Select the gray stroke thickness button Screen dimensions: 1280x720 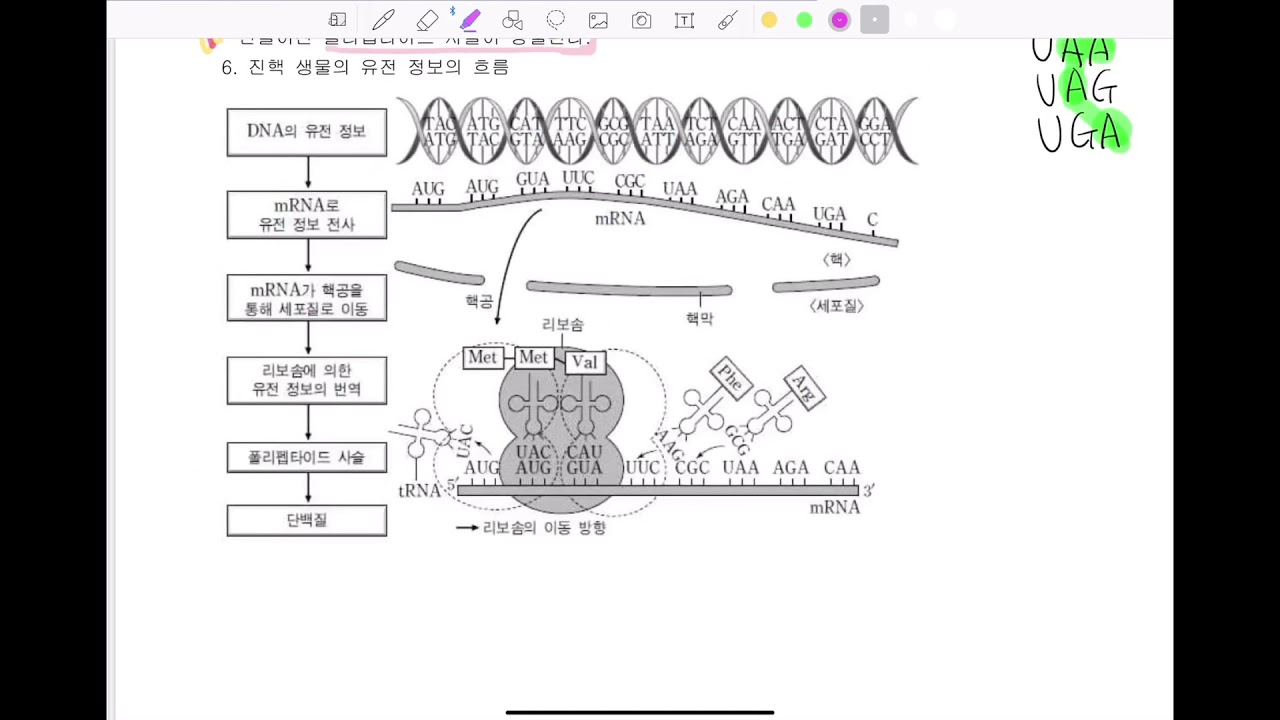[874, 20]
